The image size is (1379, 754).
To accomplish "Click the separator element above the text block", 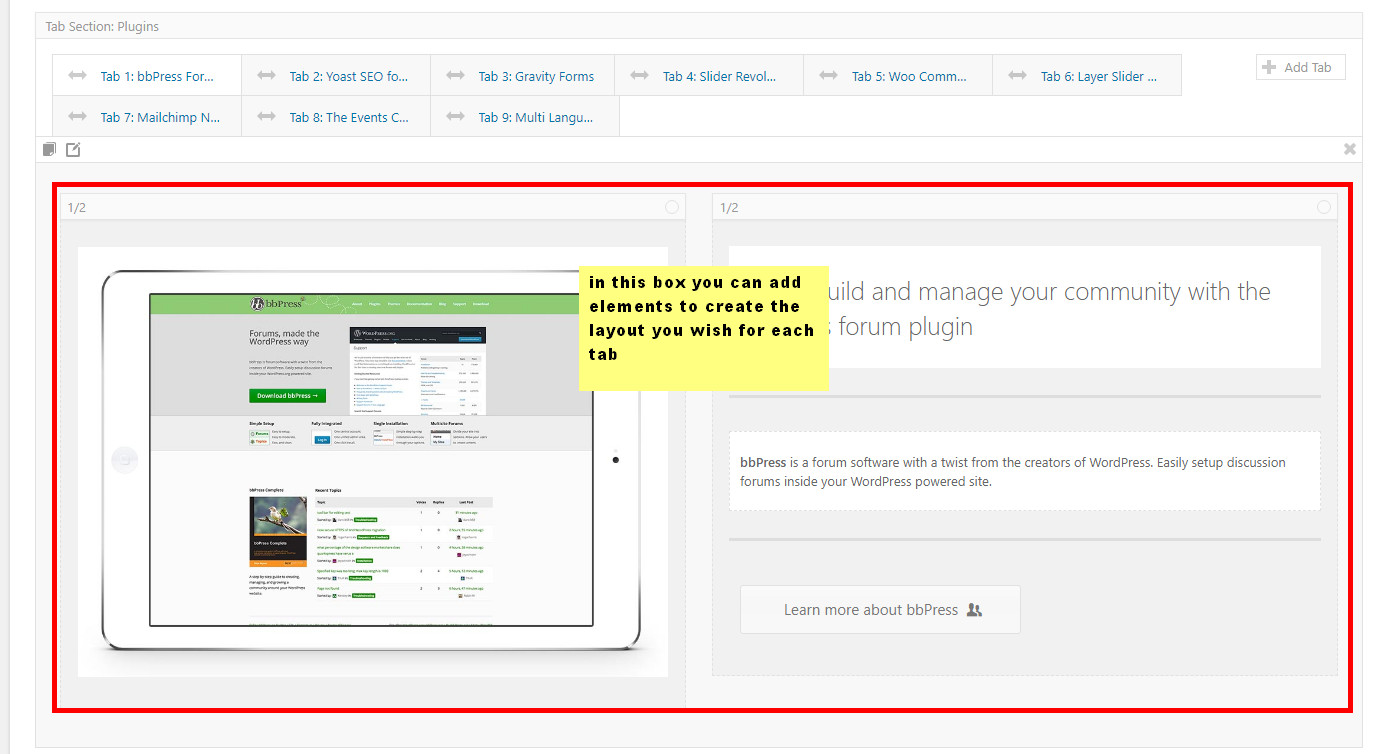I will [1025, 397].
